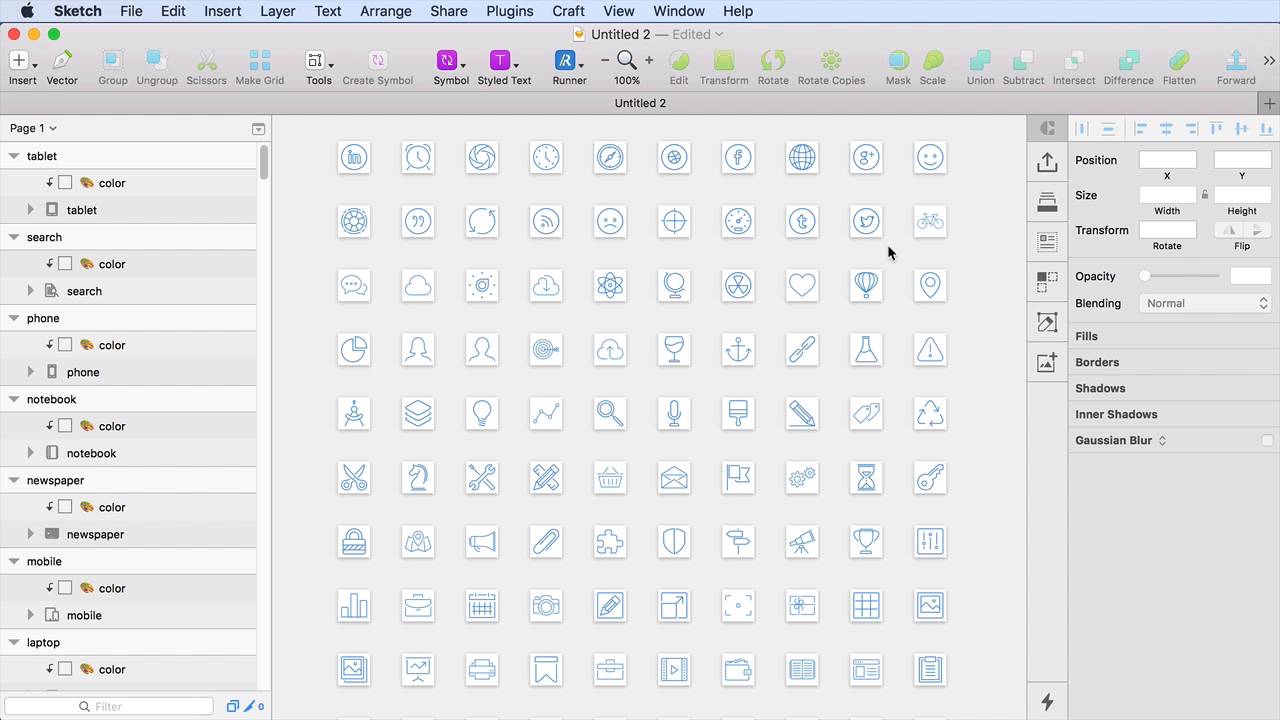Click the Filter layers search field

tap(110, 706)
